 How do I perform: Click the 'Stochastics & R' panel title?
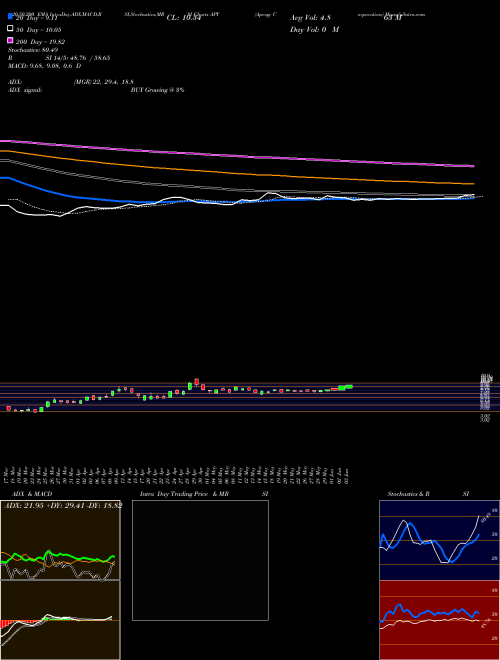click(x=409, y=494)
